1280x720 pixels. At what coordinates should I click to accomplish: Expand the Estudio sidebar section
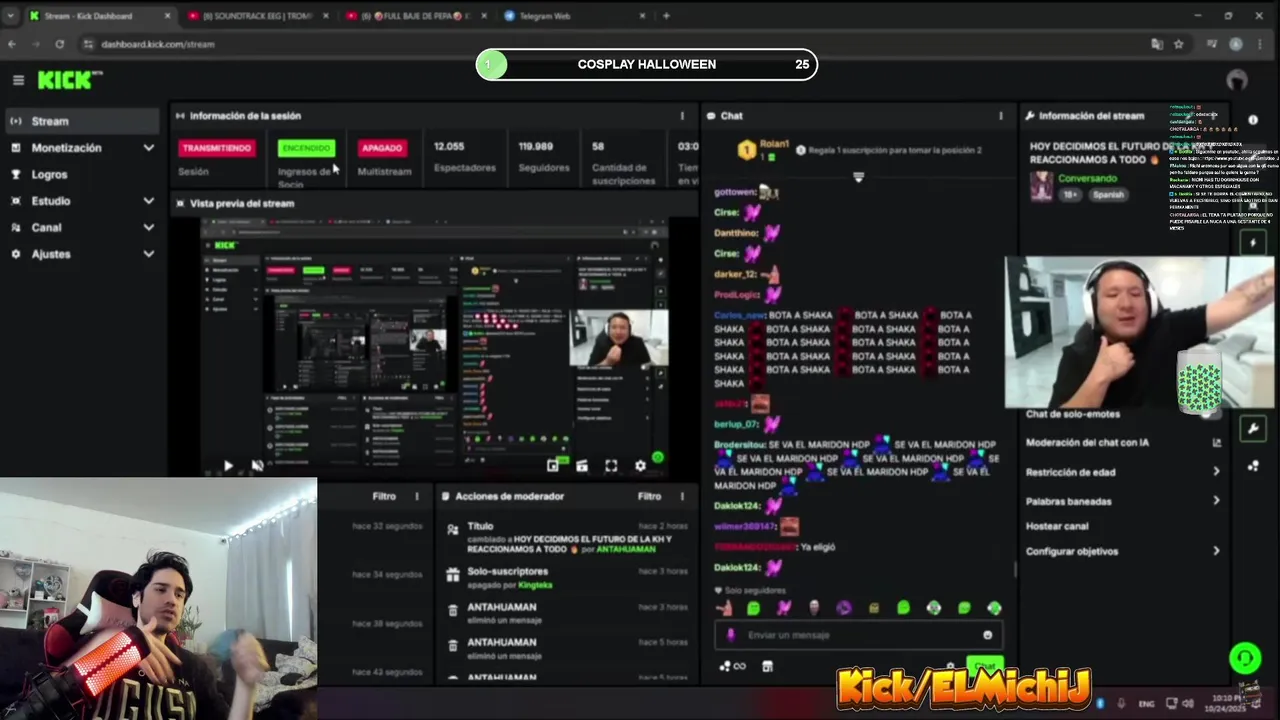[x=80, y=201]
